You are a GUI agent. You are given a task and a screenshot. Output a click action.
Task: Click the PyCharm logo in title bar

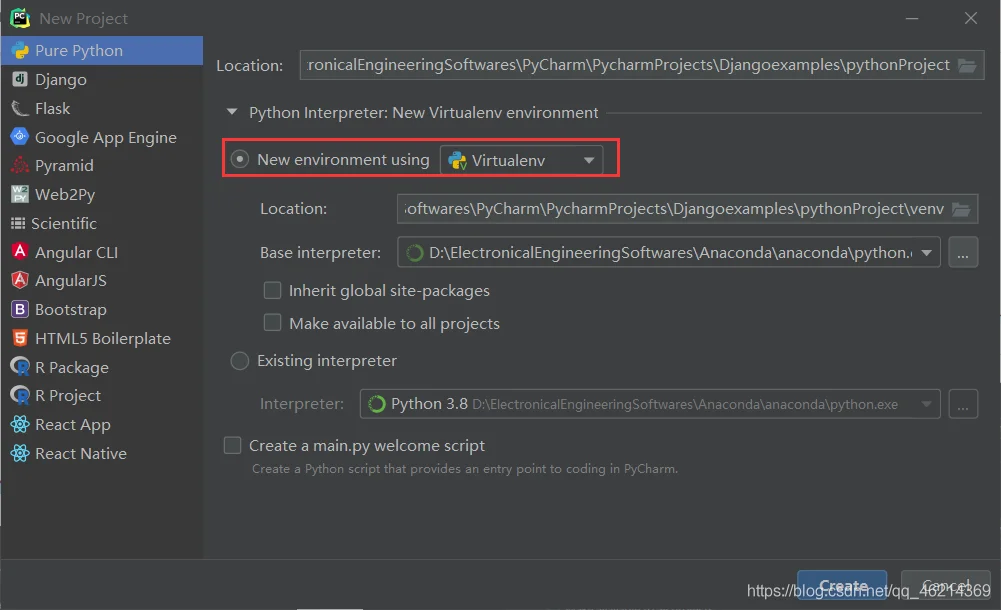tap(20, 18)
